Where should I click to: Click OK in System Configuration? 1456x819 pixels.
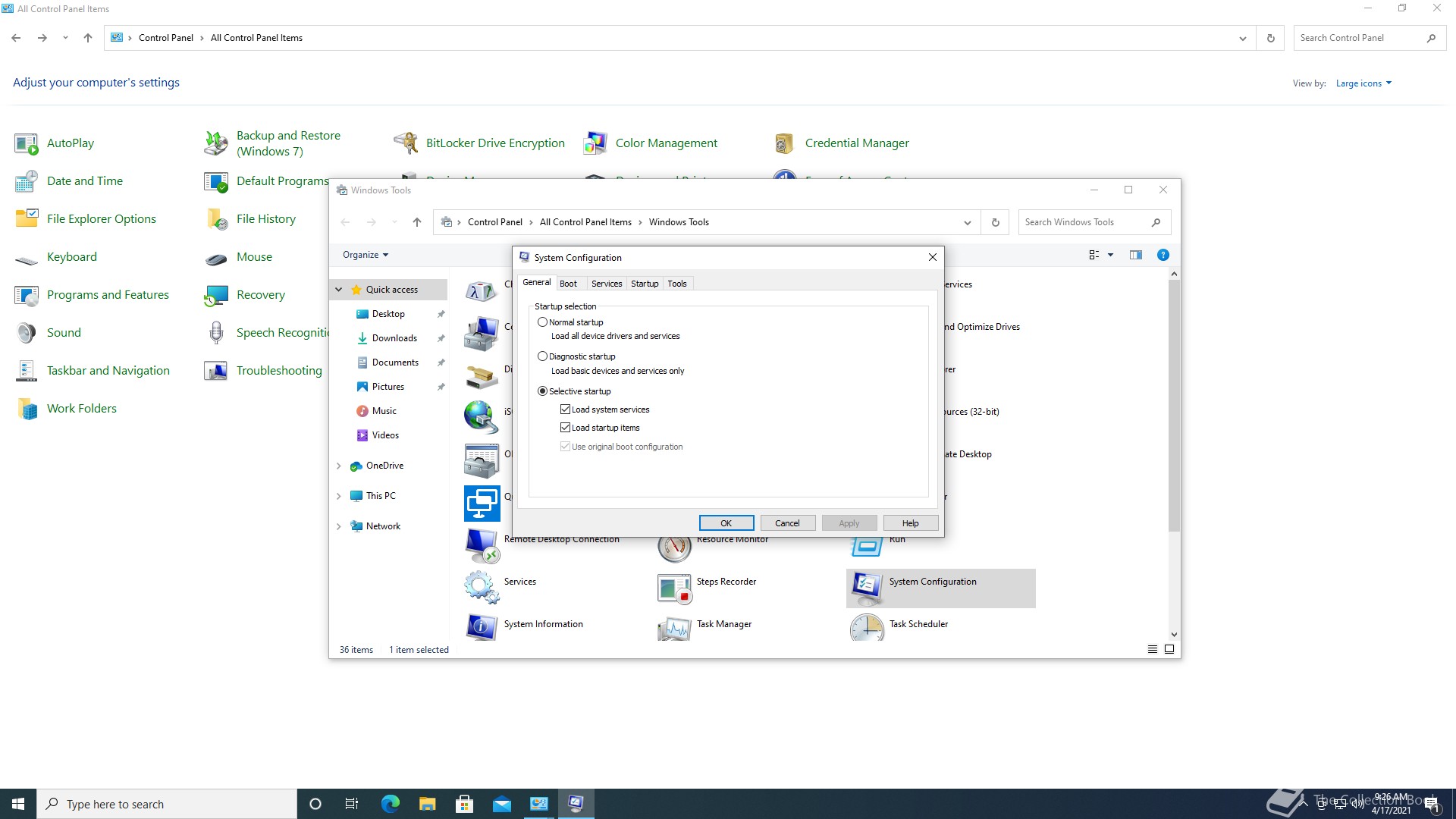pos(726,523)
